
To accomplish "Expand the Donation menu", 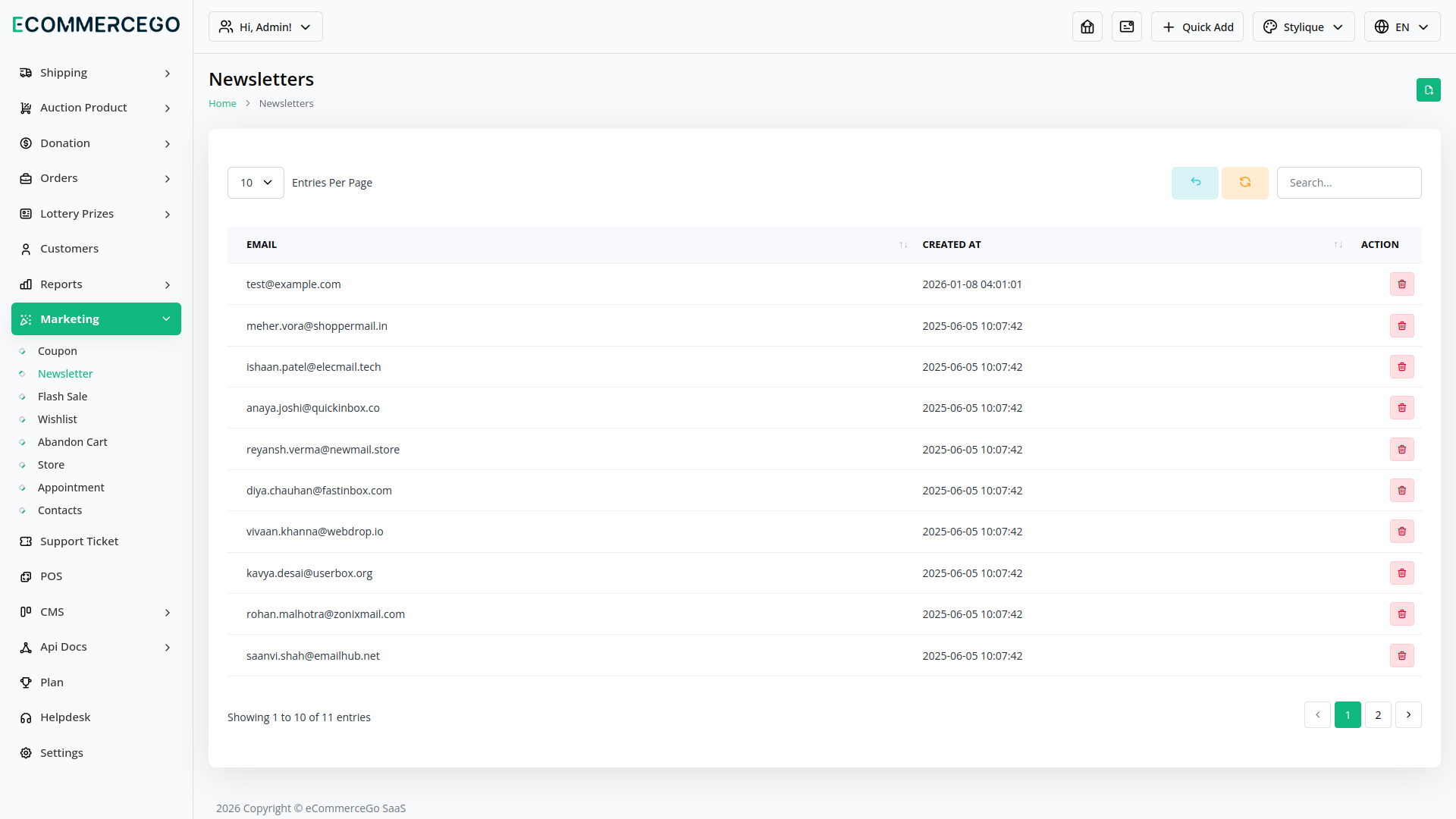I will [x=96, y=143].
